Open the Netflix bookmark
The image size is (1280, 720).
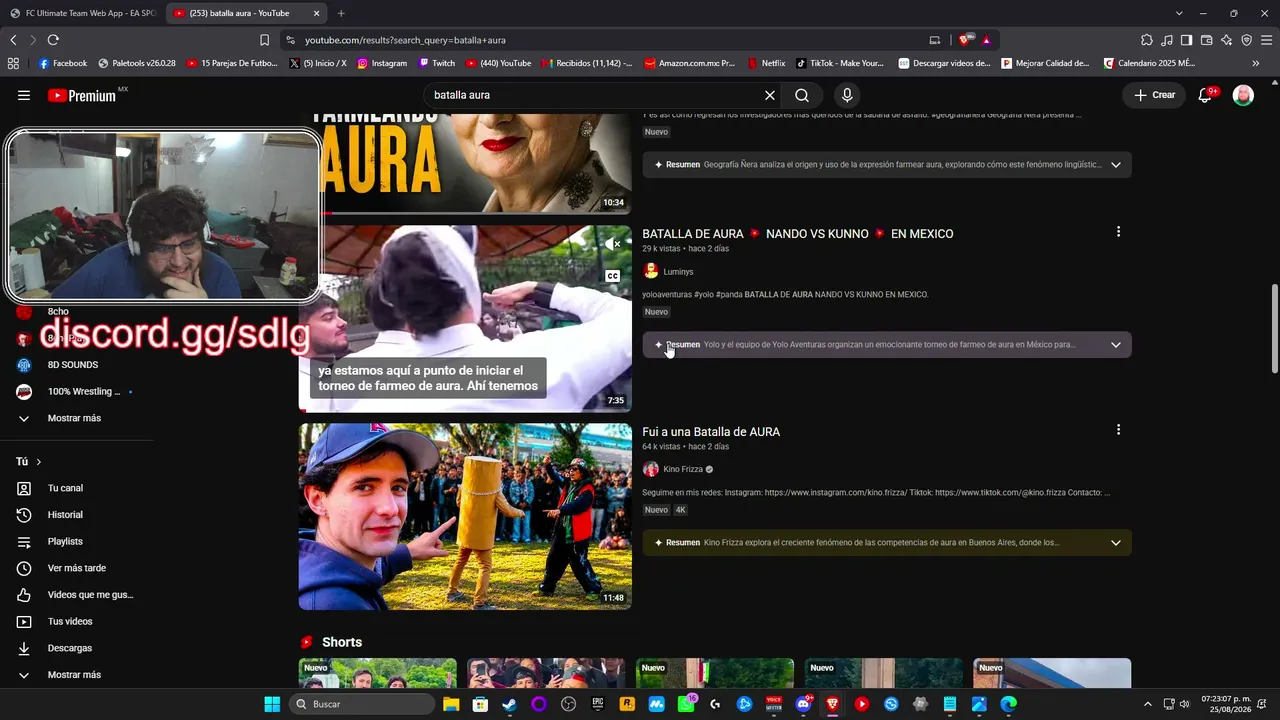(766, 63)
